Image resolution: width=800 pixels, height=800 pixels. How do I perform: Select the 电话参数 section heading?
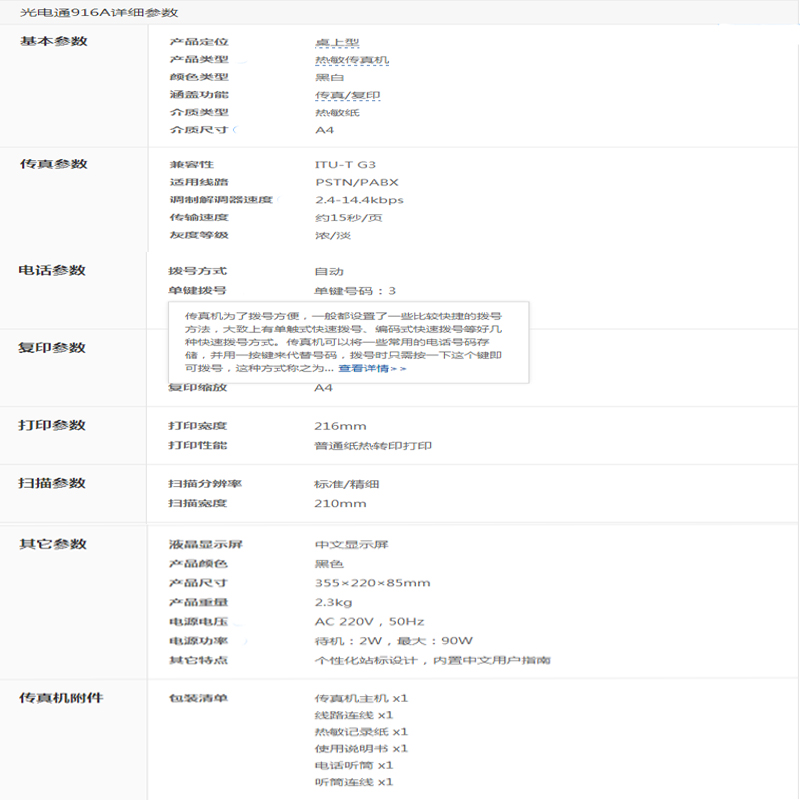(52, 270)
